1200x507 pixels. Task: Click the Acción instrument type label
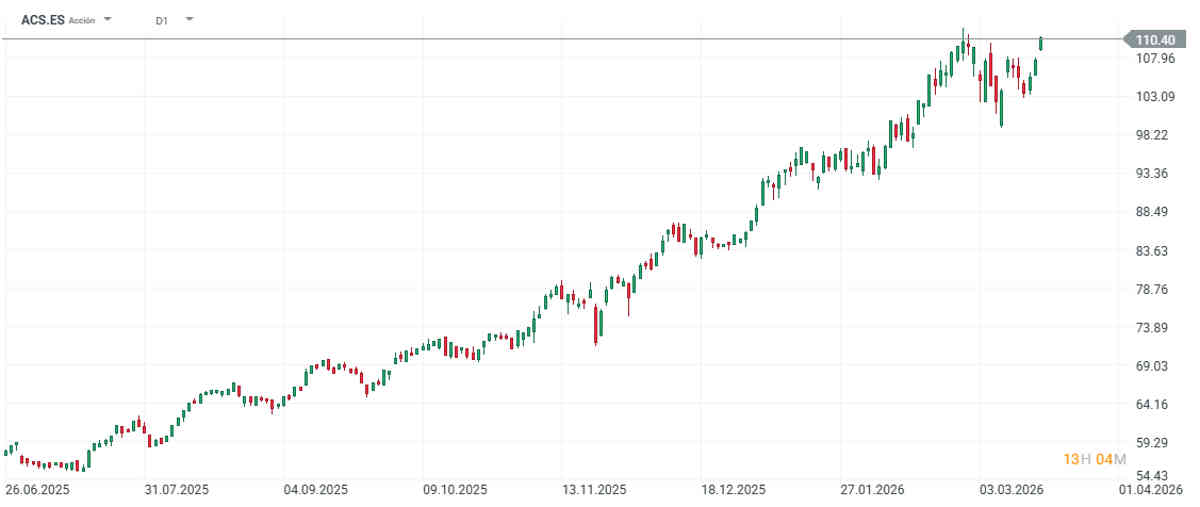82,20
